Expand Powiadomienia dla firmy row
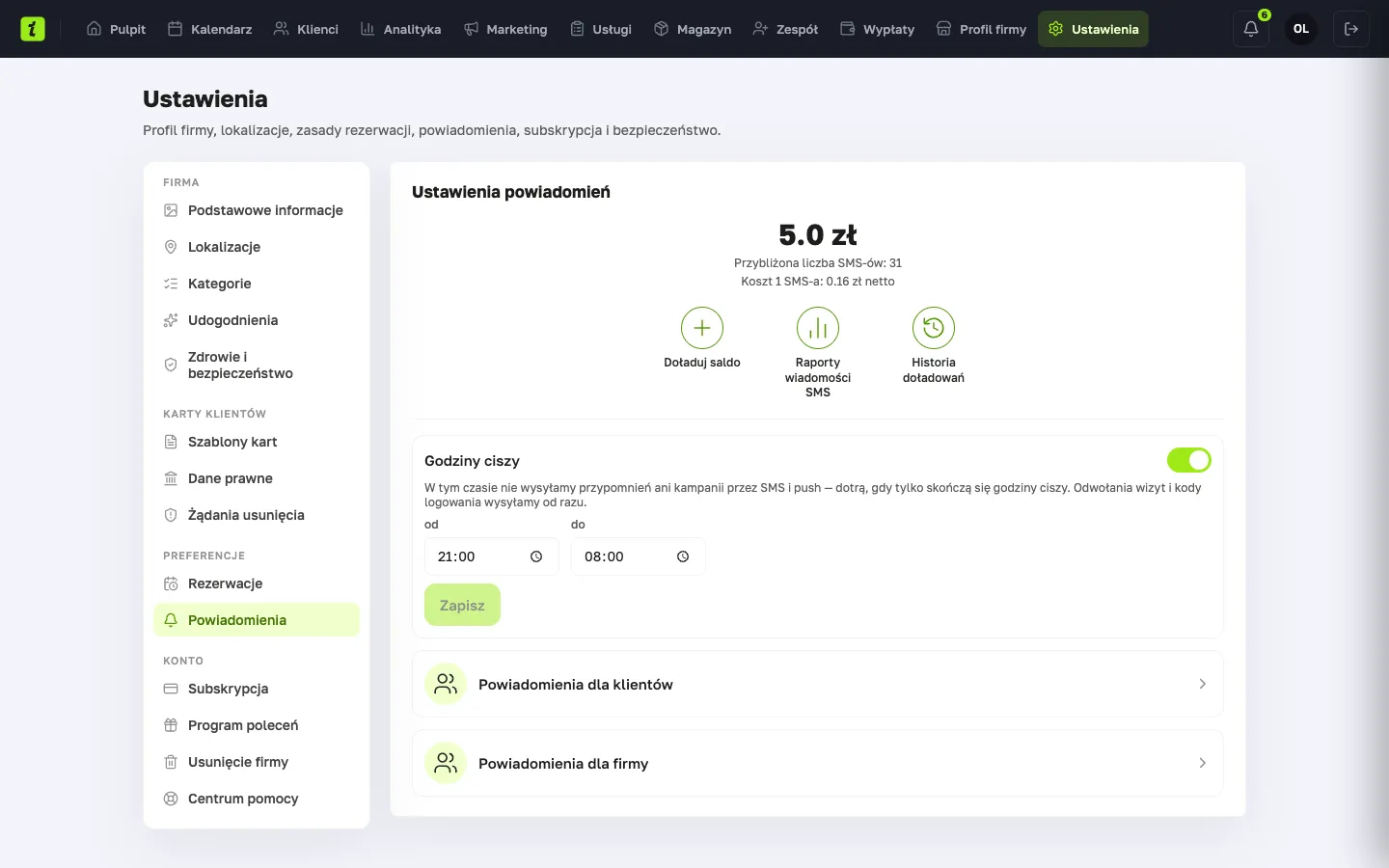 tap(818, 763)
